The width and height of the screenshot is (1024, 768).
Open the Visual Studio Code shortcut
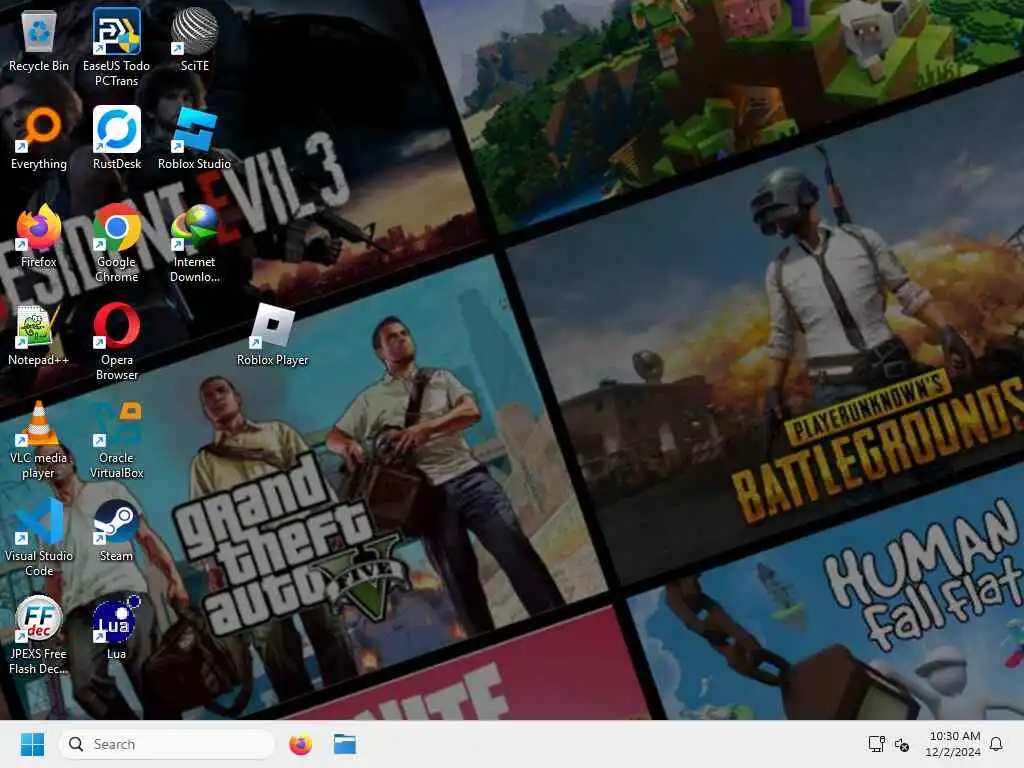tap(39, 537)
